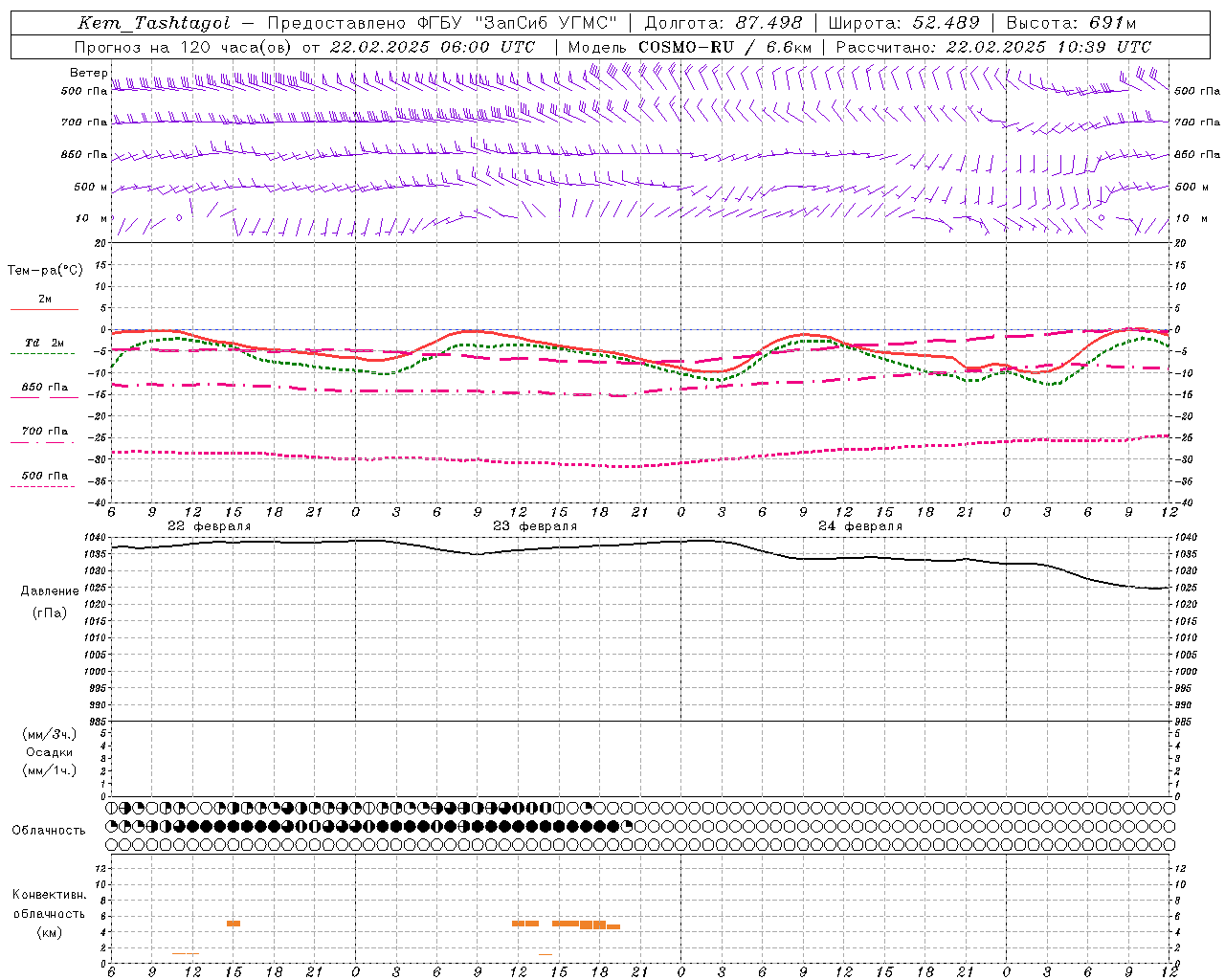
Task: Click the 850 гПа legend entry in temperature panel
Action: tap(45, 387)
